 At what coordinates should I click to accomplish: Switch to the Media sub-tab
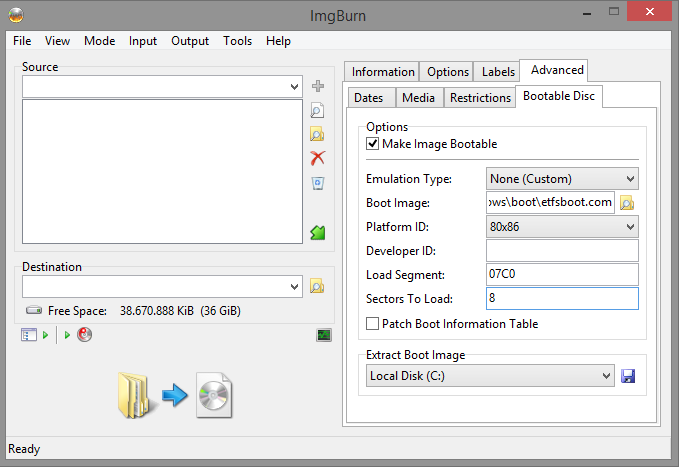[x=418, y=97]
